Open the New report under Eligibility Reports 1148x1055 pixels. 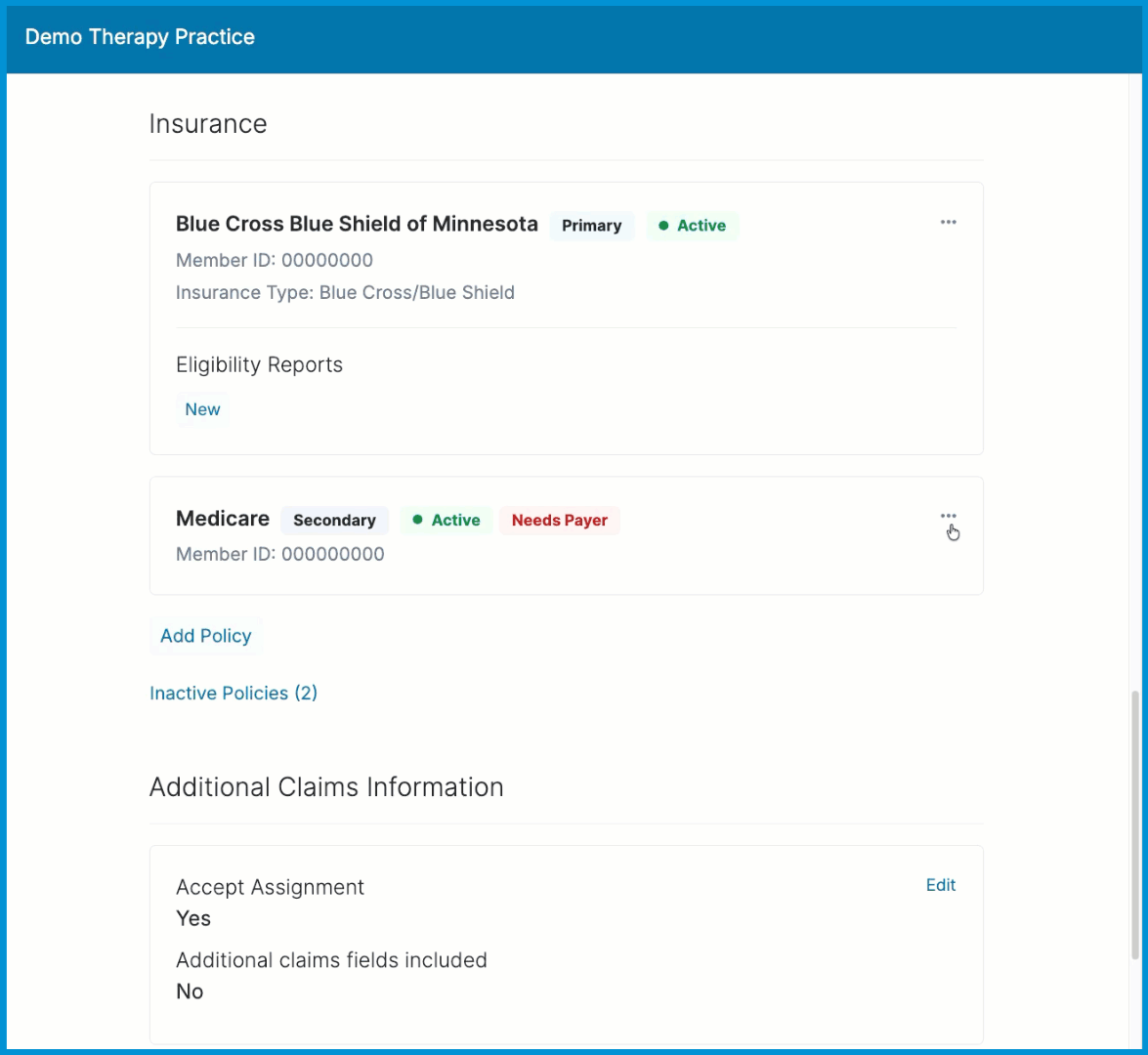201,408
